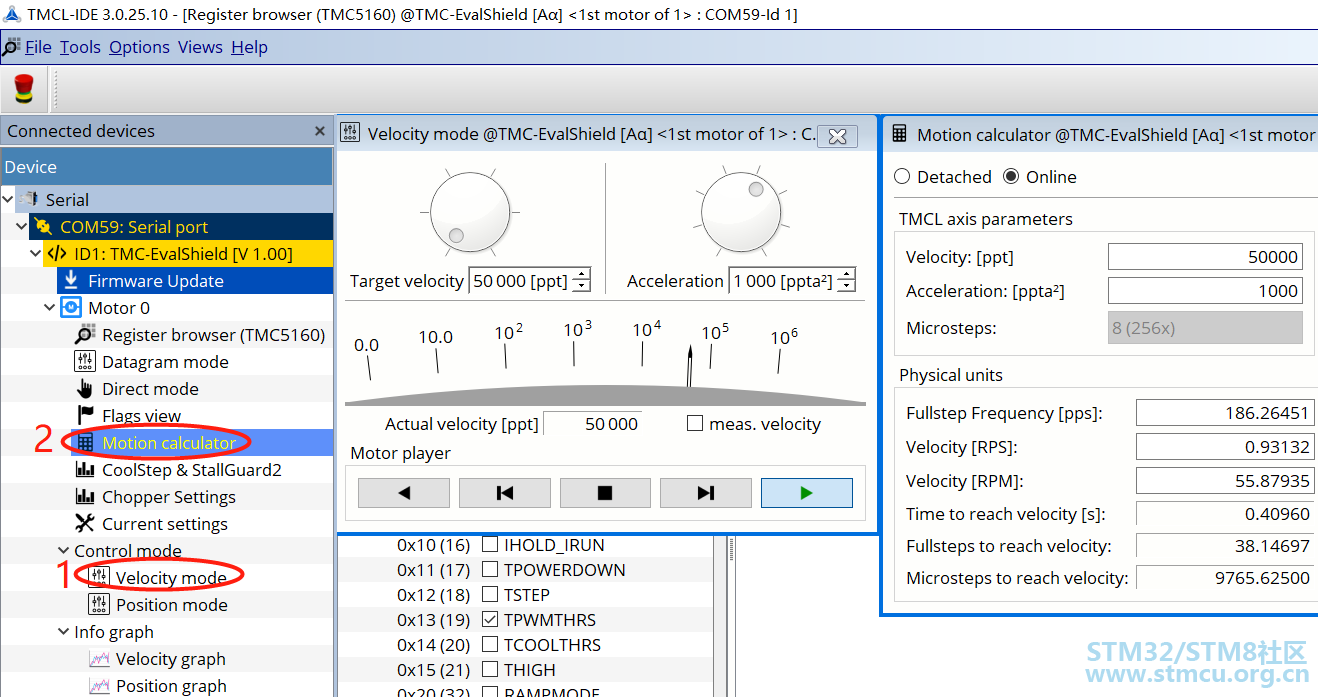Collapse the Serial tree node
The height and width of the screenshot is (697, 1318).
tap(8, 200)
